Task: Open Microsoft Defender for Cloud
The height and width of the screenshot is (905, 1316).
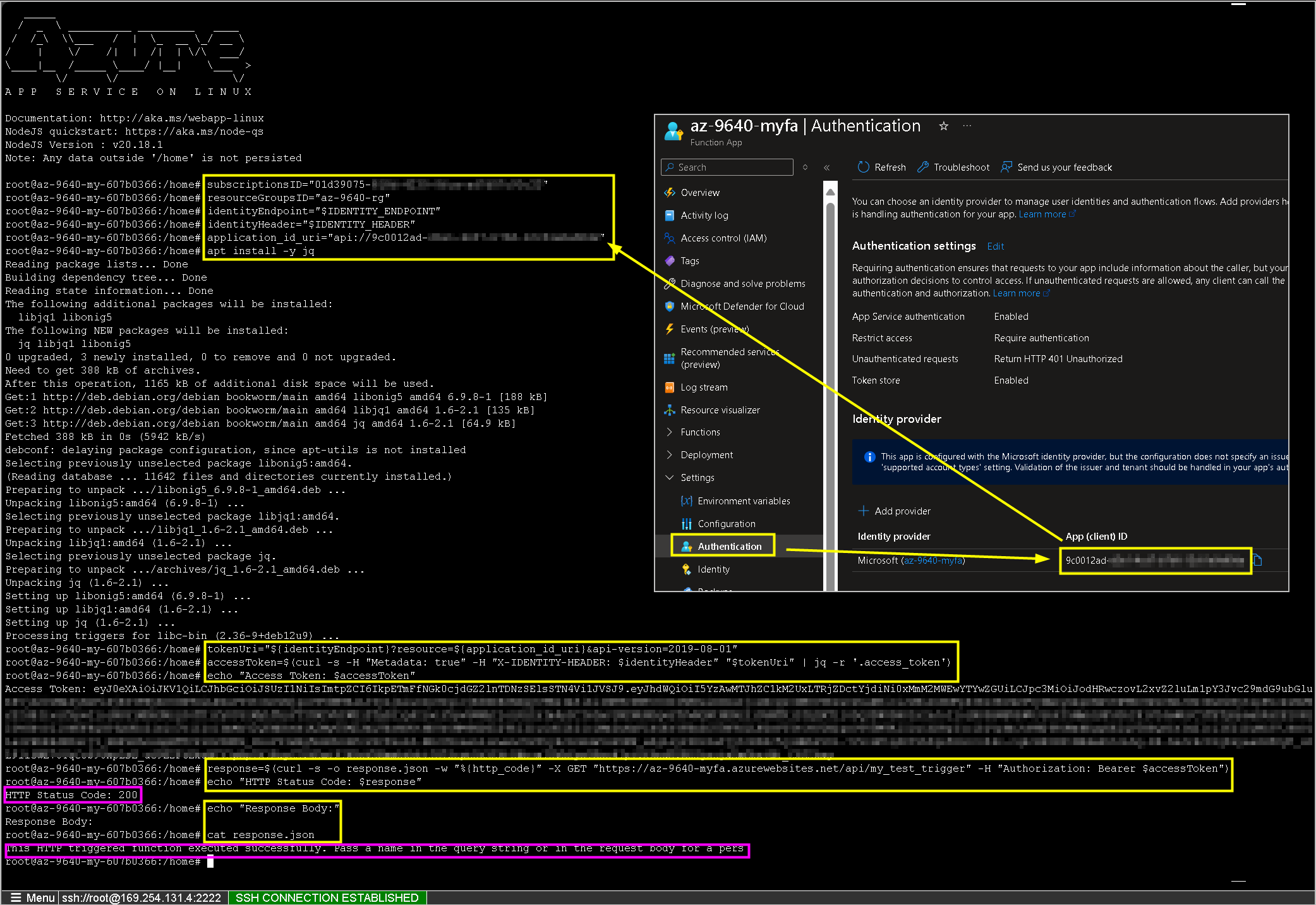Action: (x=742, y=307)
